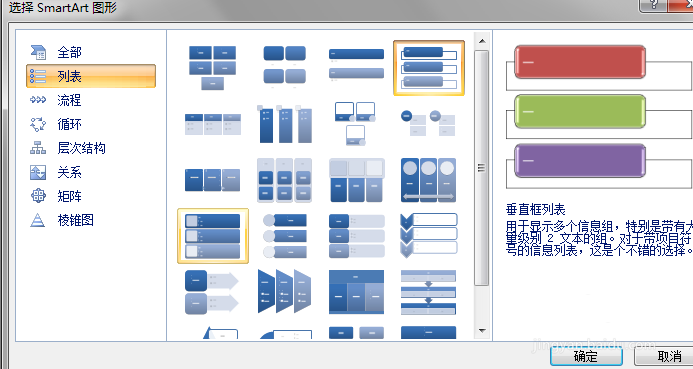Choose the 关系 category

(x=56, y=172)
